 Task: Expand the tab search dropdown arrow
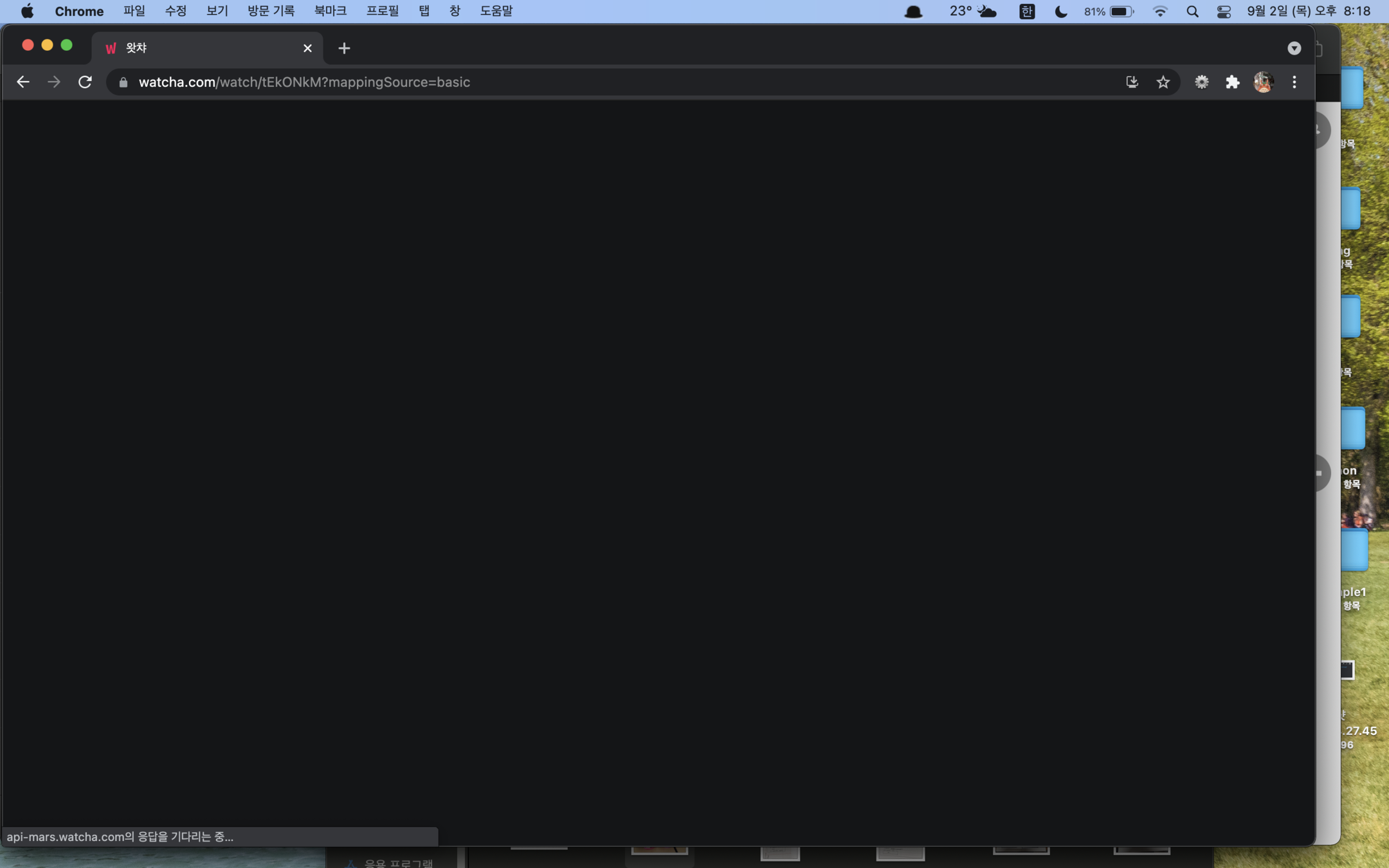pyautogui.click(x=1294, y=48)
